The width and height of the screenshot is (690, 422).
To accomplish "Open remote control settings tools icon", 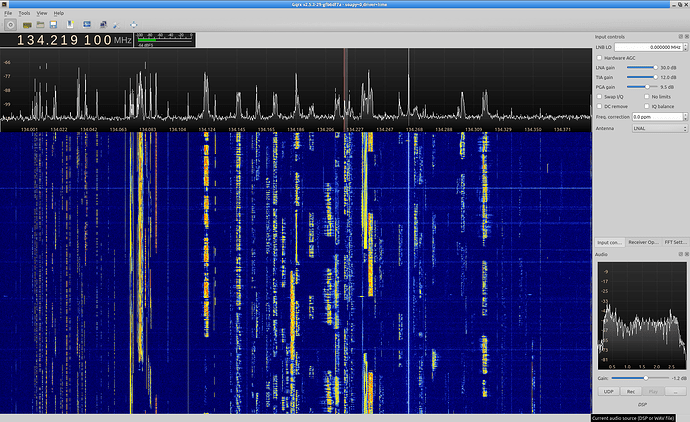I will tap(117, 25).
